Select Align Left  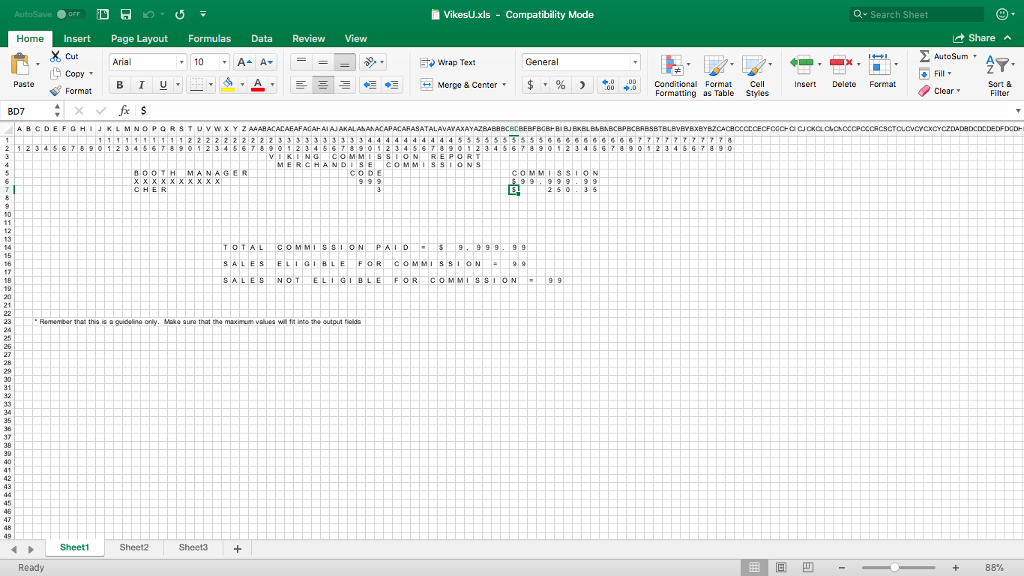301,85
